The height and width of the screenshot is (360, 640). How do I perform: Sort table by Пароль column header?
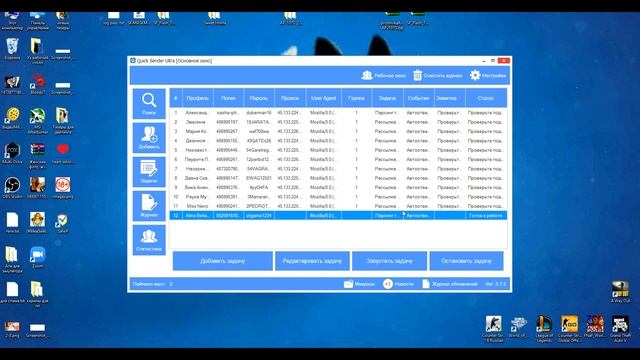tap(259, 98)
